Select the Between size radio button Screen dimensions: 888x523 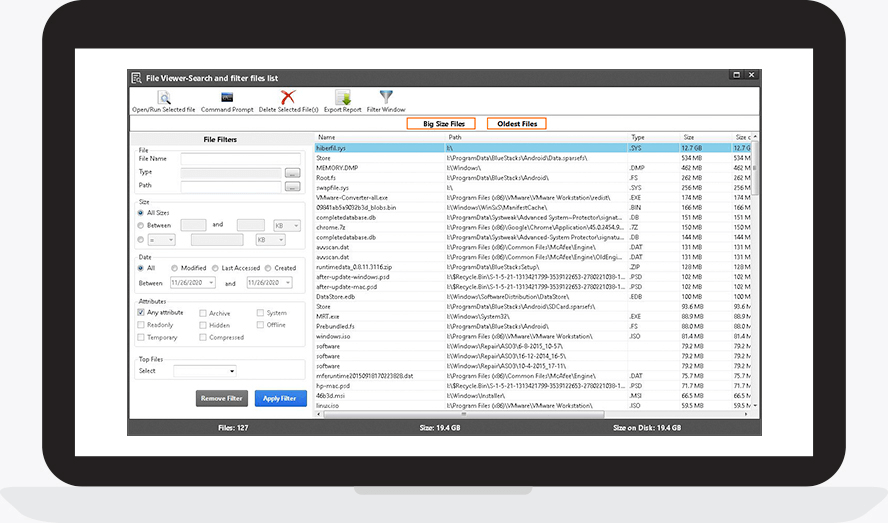click(x=140, y=226)
